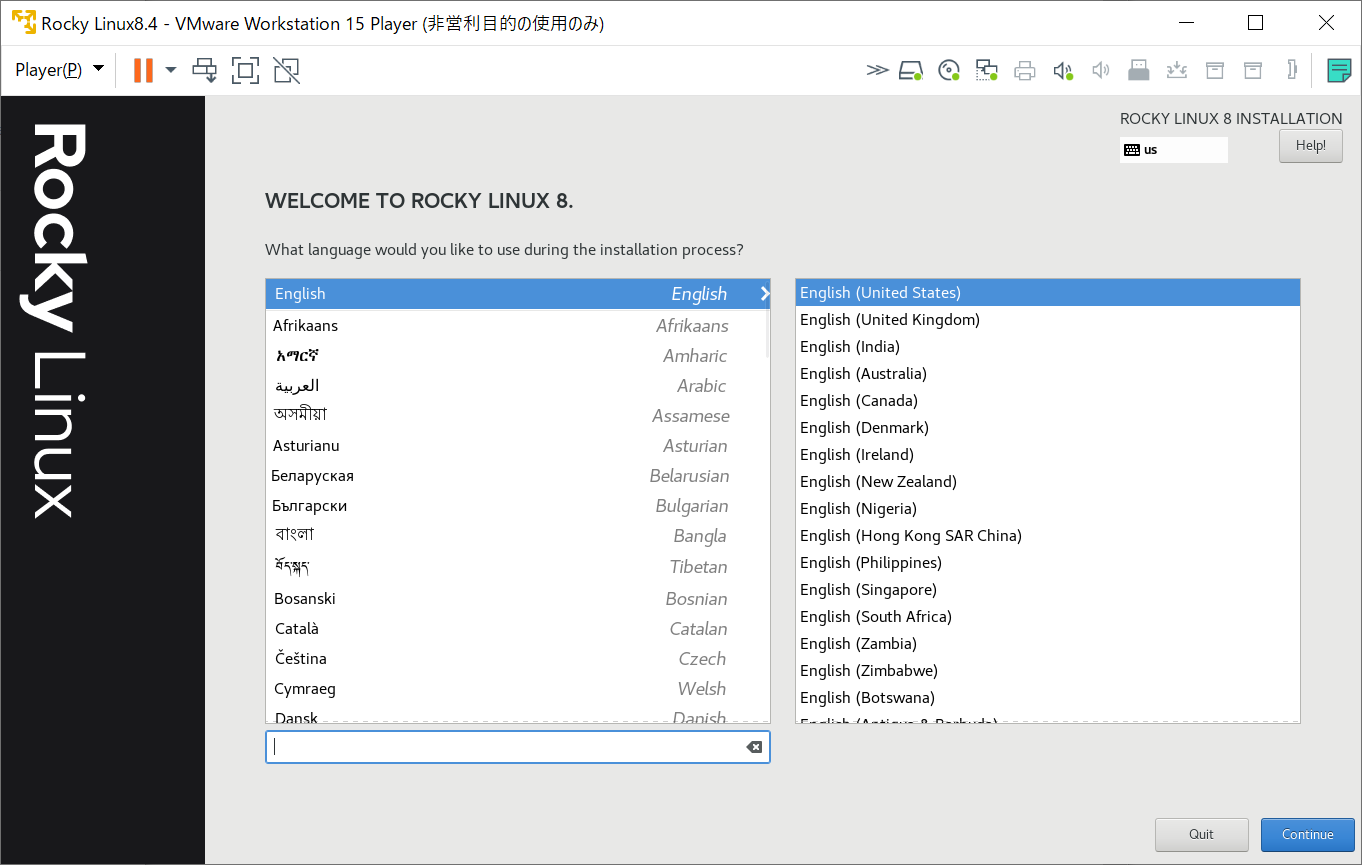Image resolution: width=1362 pixels, height=865 pixels.
Task: Choose English (Zimbabwe) locale
Action: coord(1048,671)
